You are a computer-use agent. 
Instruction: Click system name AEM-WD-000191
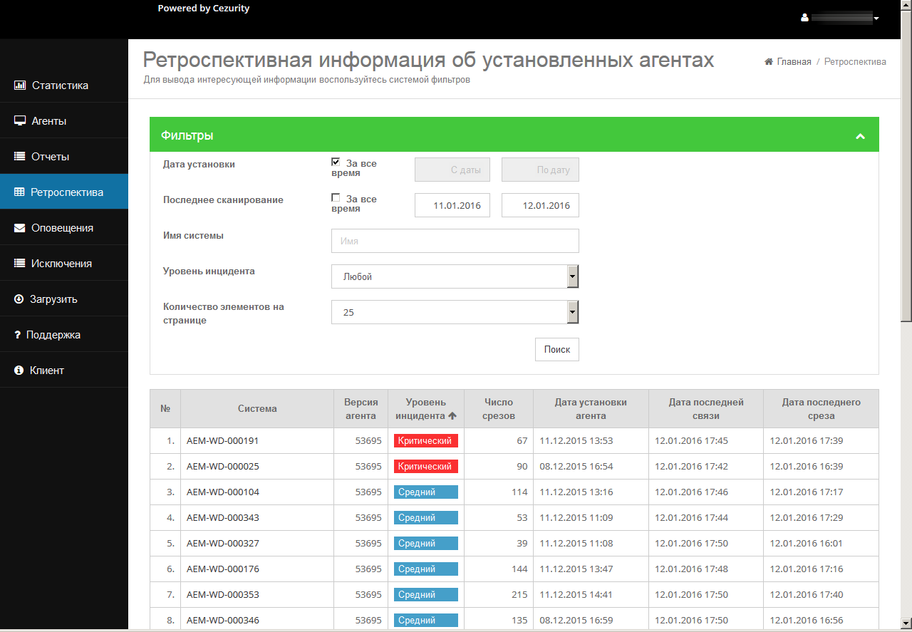coord(223,441)
